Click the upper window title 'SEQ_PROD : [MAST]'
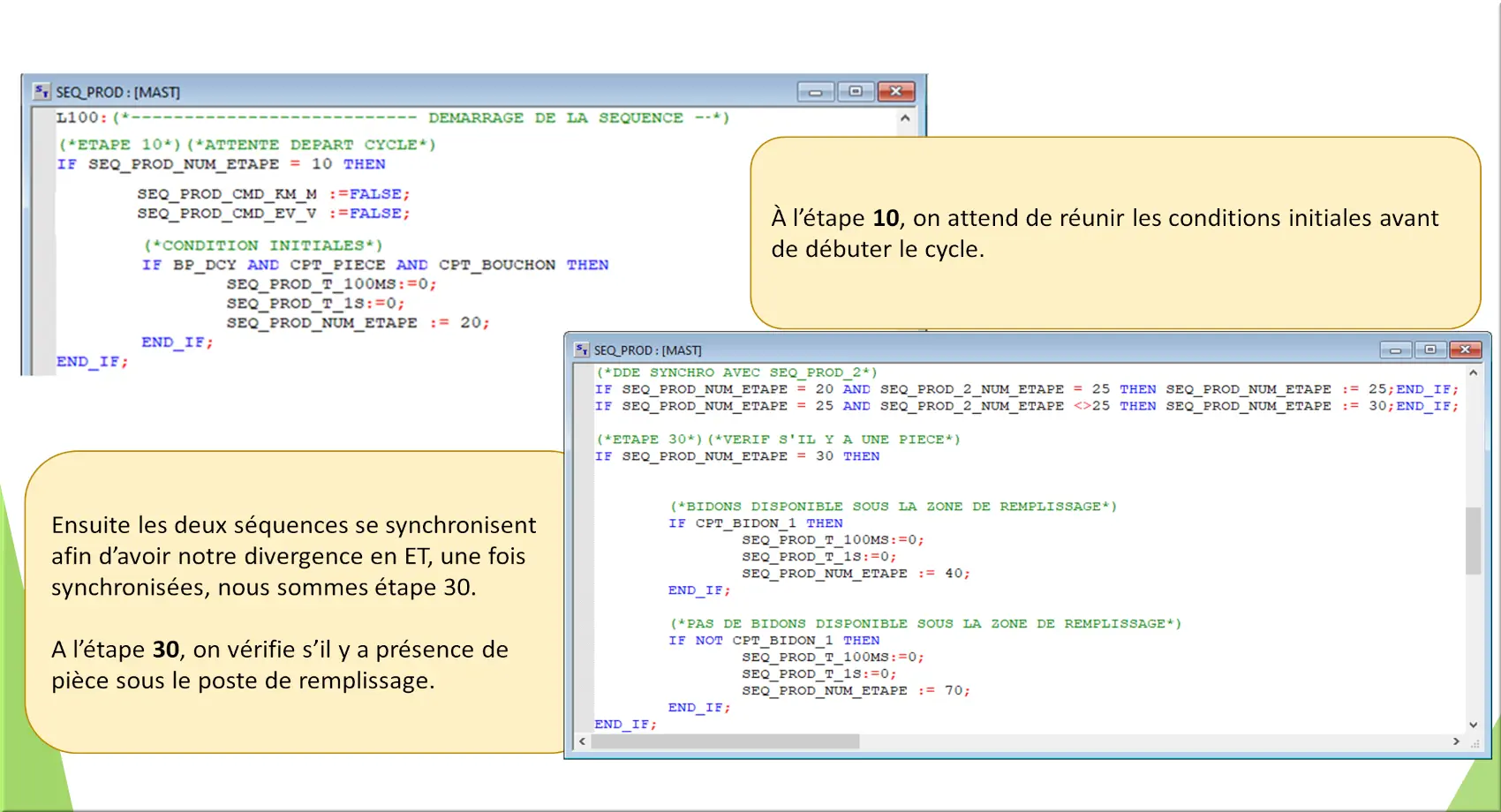 coord(118,92)
